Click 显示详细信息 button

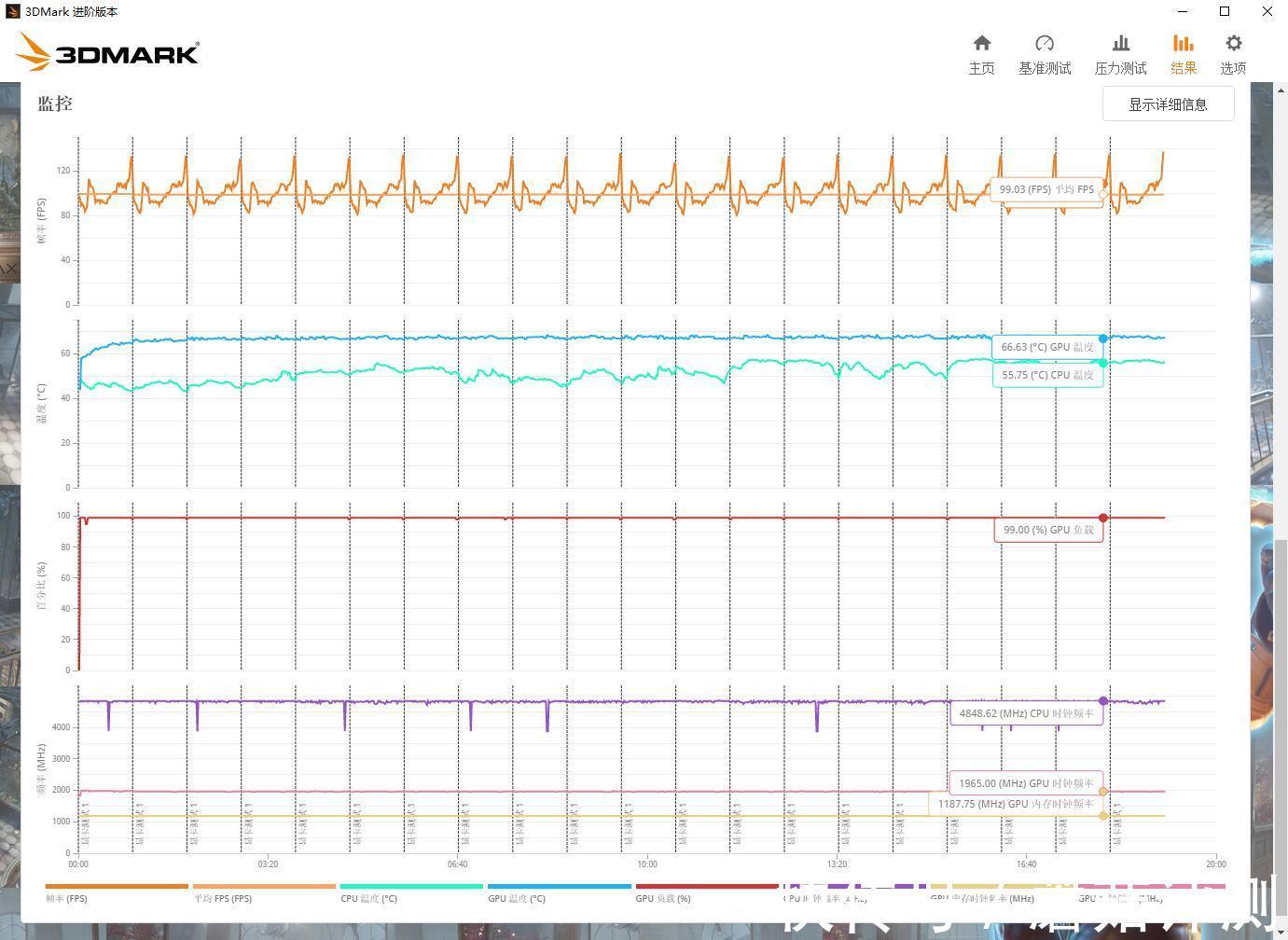pos(1168,104)
